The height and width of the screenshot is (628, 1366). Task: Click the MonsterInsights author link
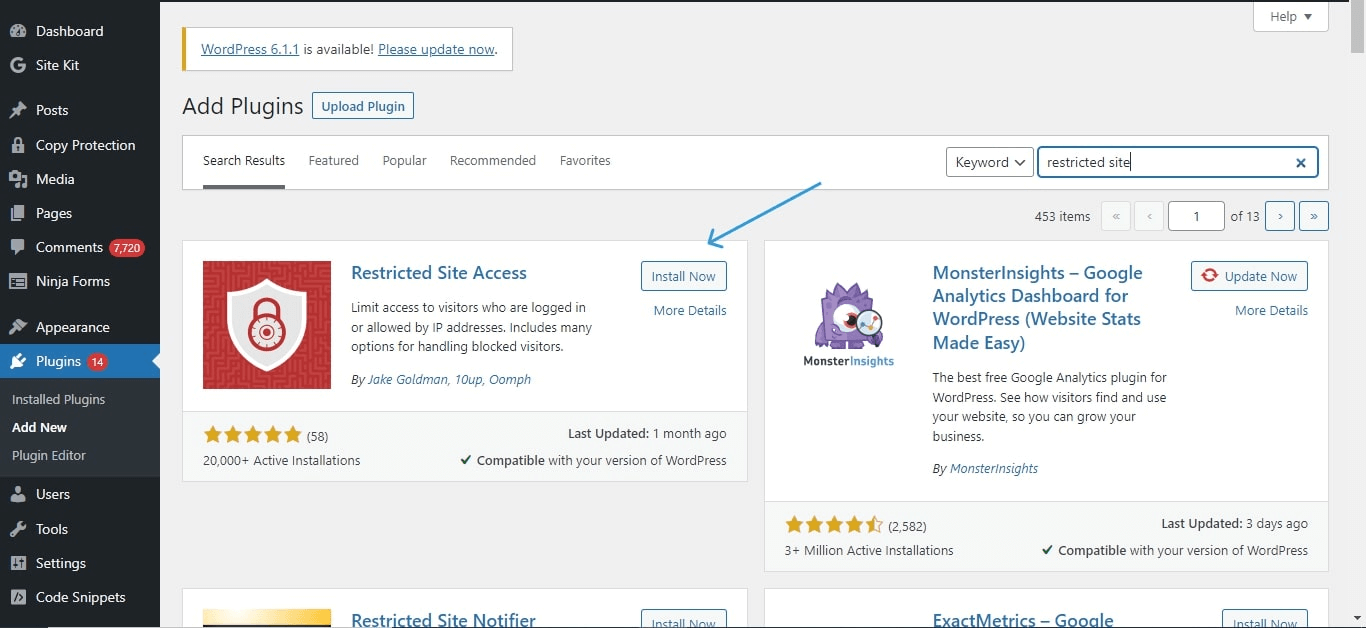pos(994,468)
